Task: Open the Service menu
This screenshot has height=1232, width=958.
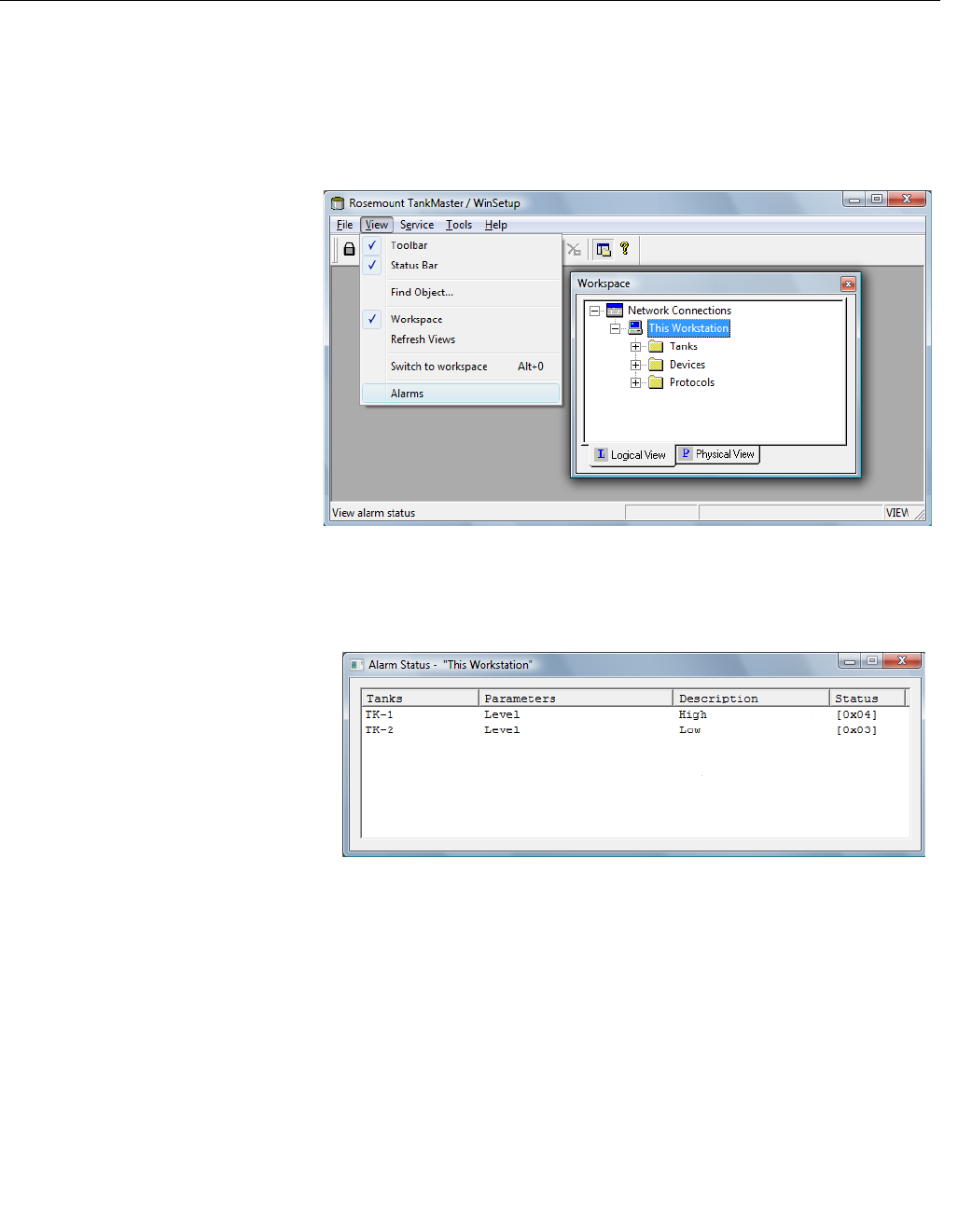Action: (417, 225)
